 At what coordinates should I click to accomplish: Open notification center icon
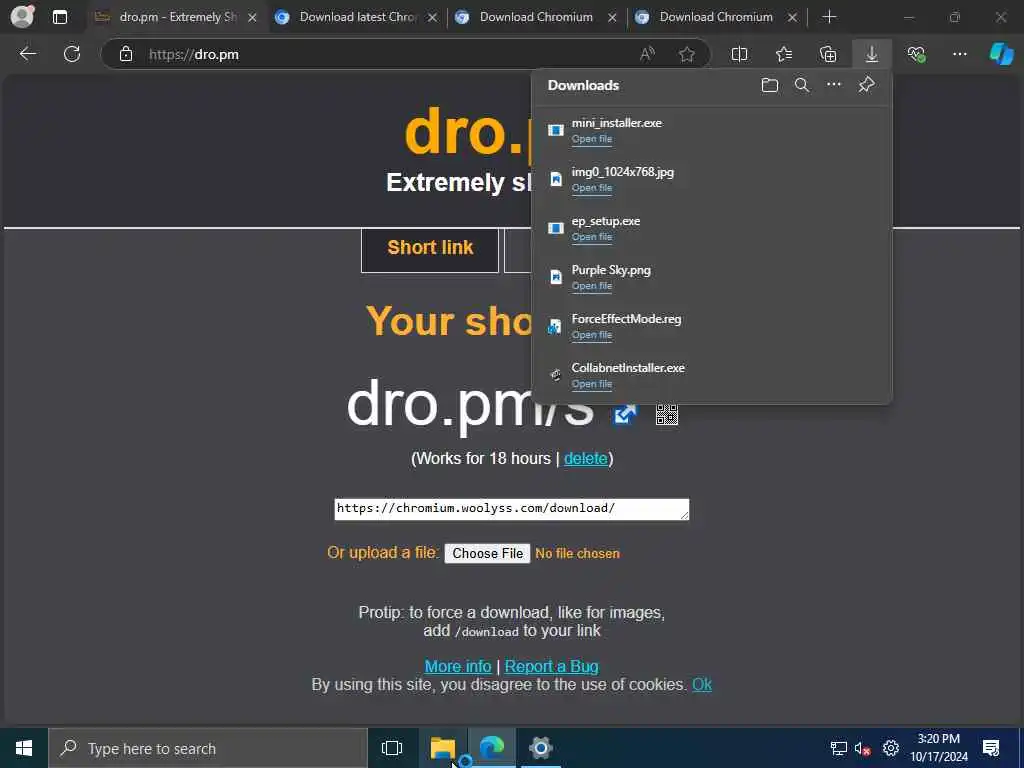(991, 748)
